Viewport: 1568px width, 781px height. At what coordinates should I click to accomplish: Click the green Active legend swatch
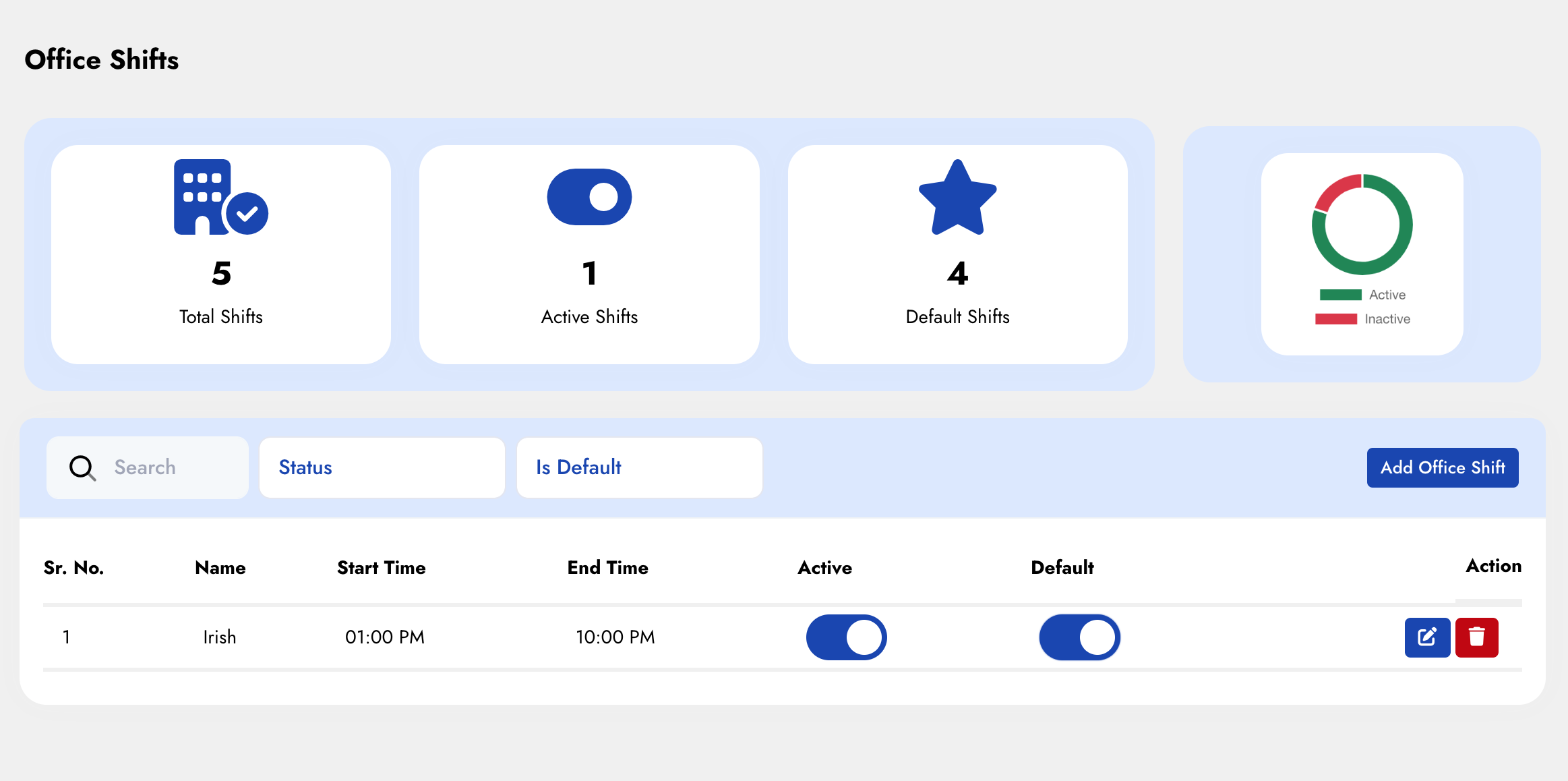pos(1340,295)
